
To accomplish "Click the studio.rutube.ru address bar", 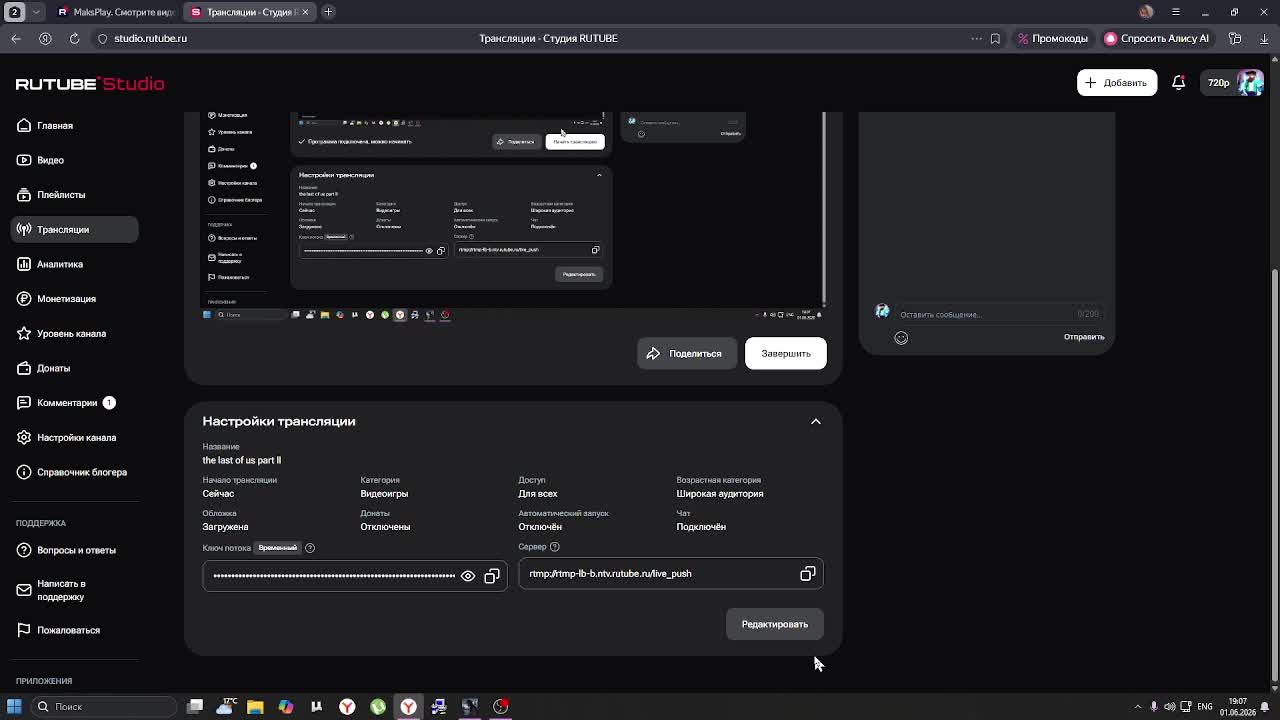I will 150,38.
